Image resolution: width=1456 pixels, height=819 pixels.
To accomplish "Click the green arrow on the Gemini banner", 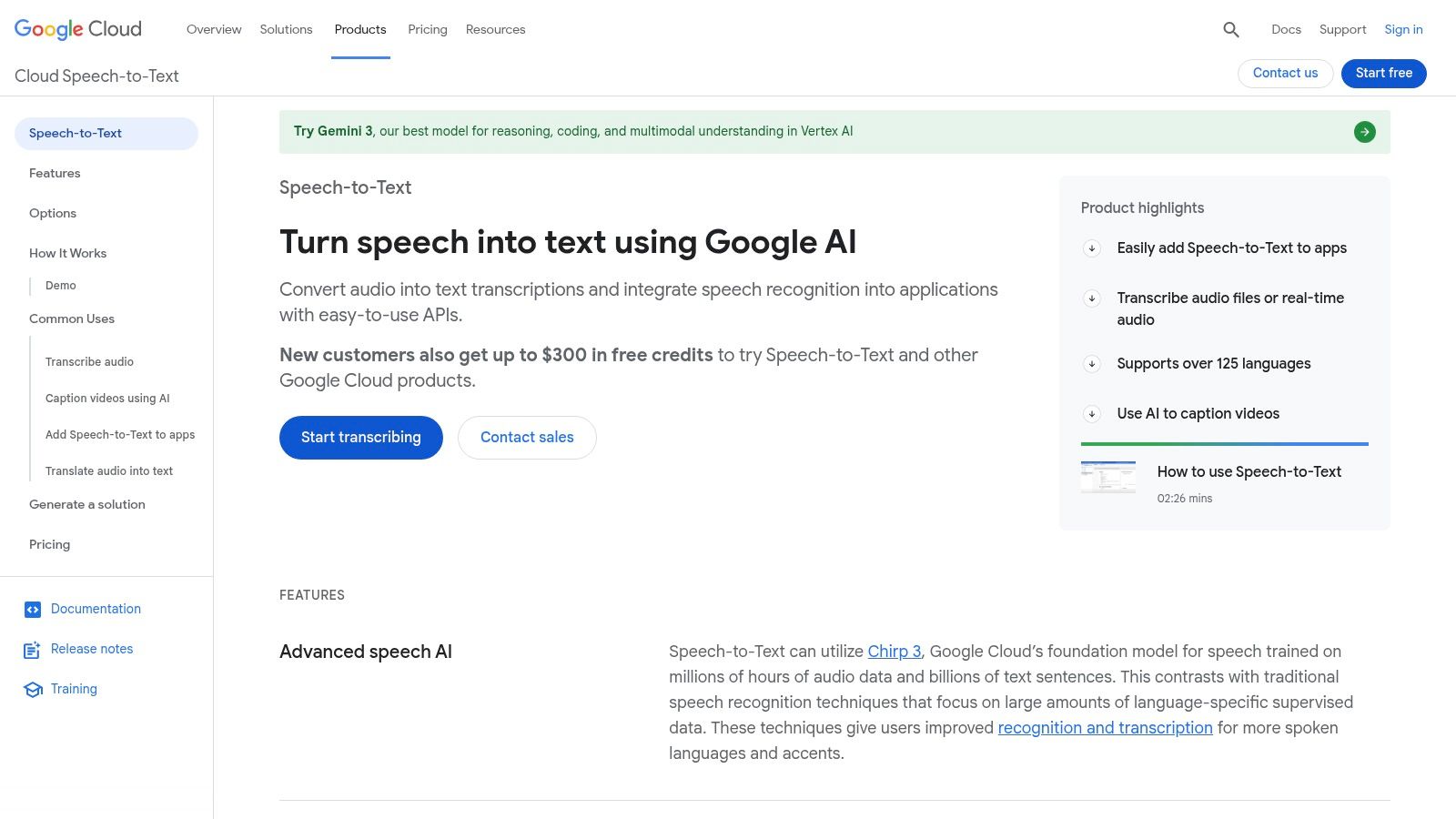I will point(1364,131).
